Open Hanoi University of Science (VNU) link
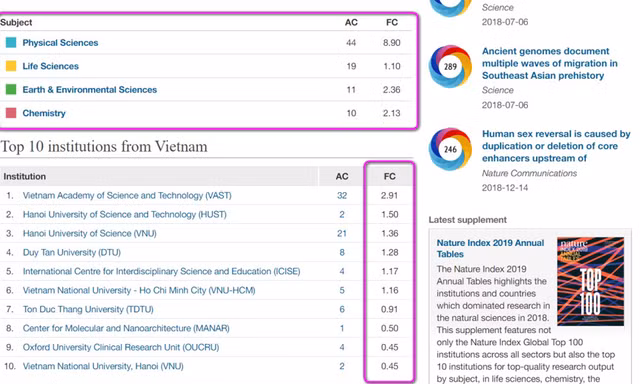This screenshot has width=640, height=384. tap(89, 233)
